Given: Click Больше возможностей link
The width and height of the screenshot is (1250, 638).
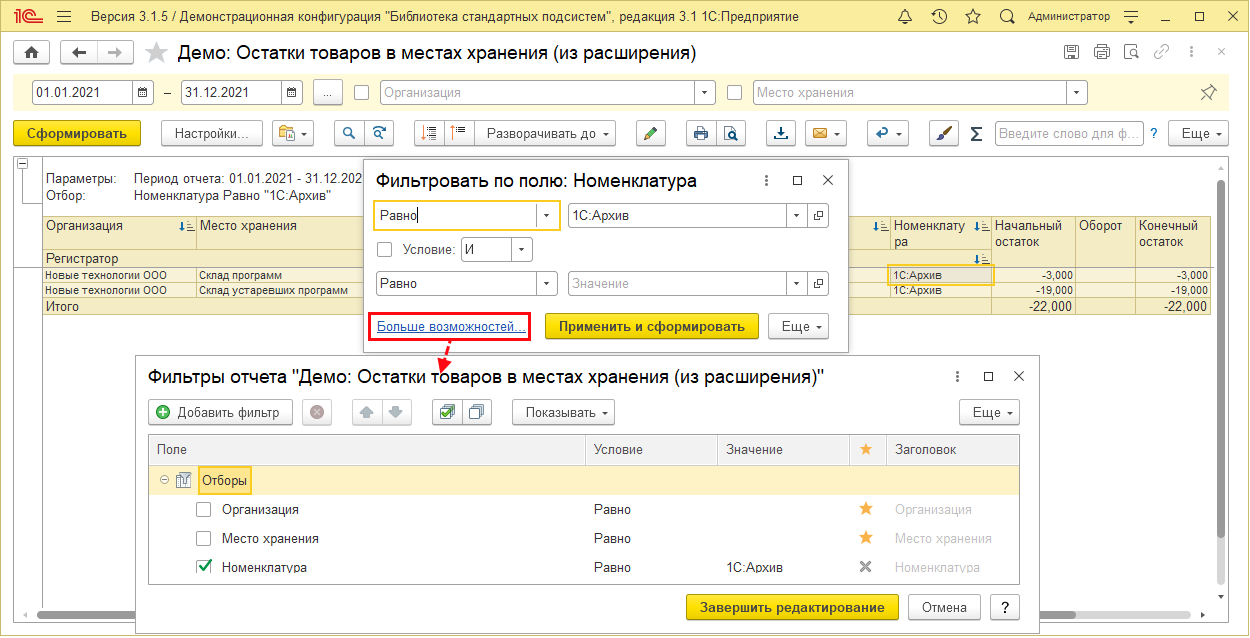Looking at the screenshot, I should coord(451,326).
